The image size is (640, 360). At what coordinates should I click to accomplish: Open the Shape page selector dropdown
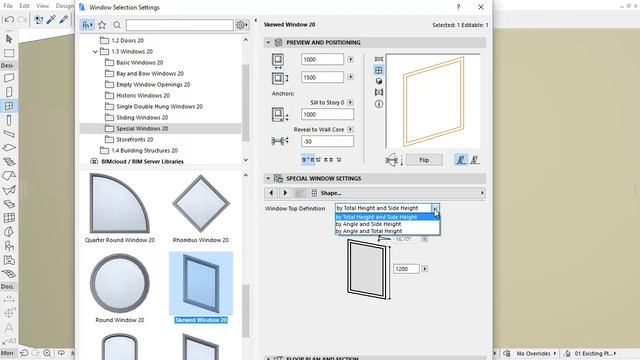[396, 193]
